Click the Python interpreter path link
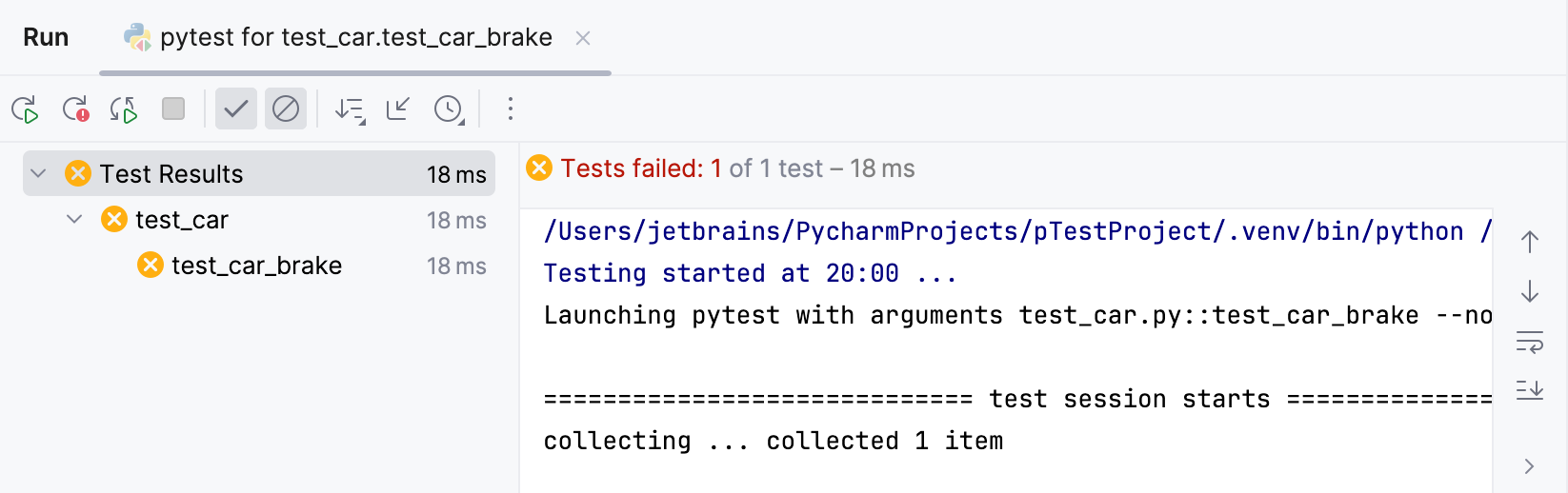 click(x=1004, y=231)
